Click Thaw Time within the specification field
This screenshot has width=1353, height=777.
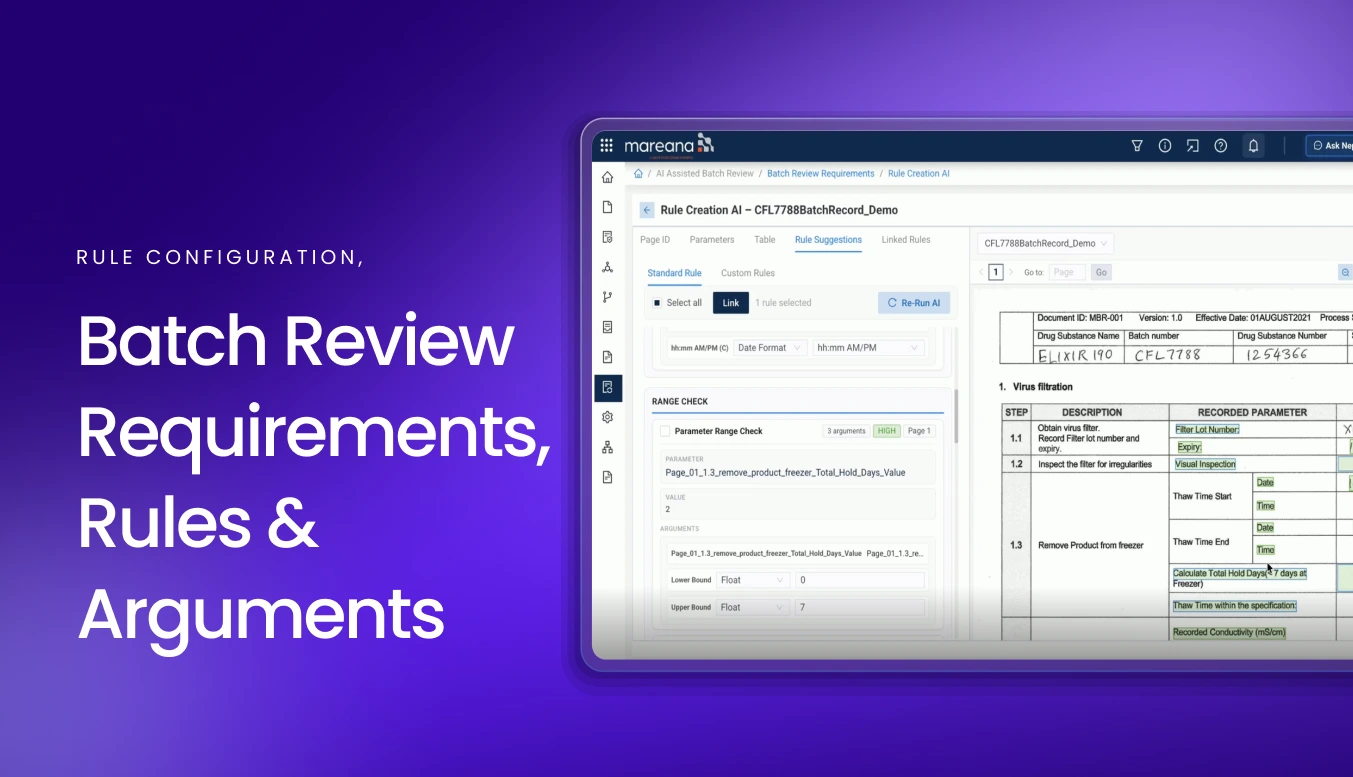point(1234,606)
